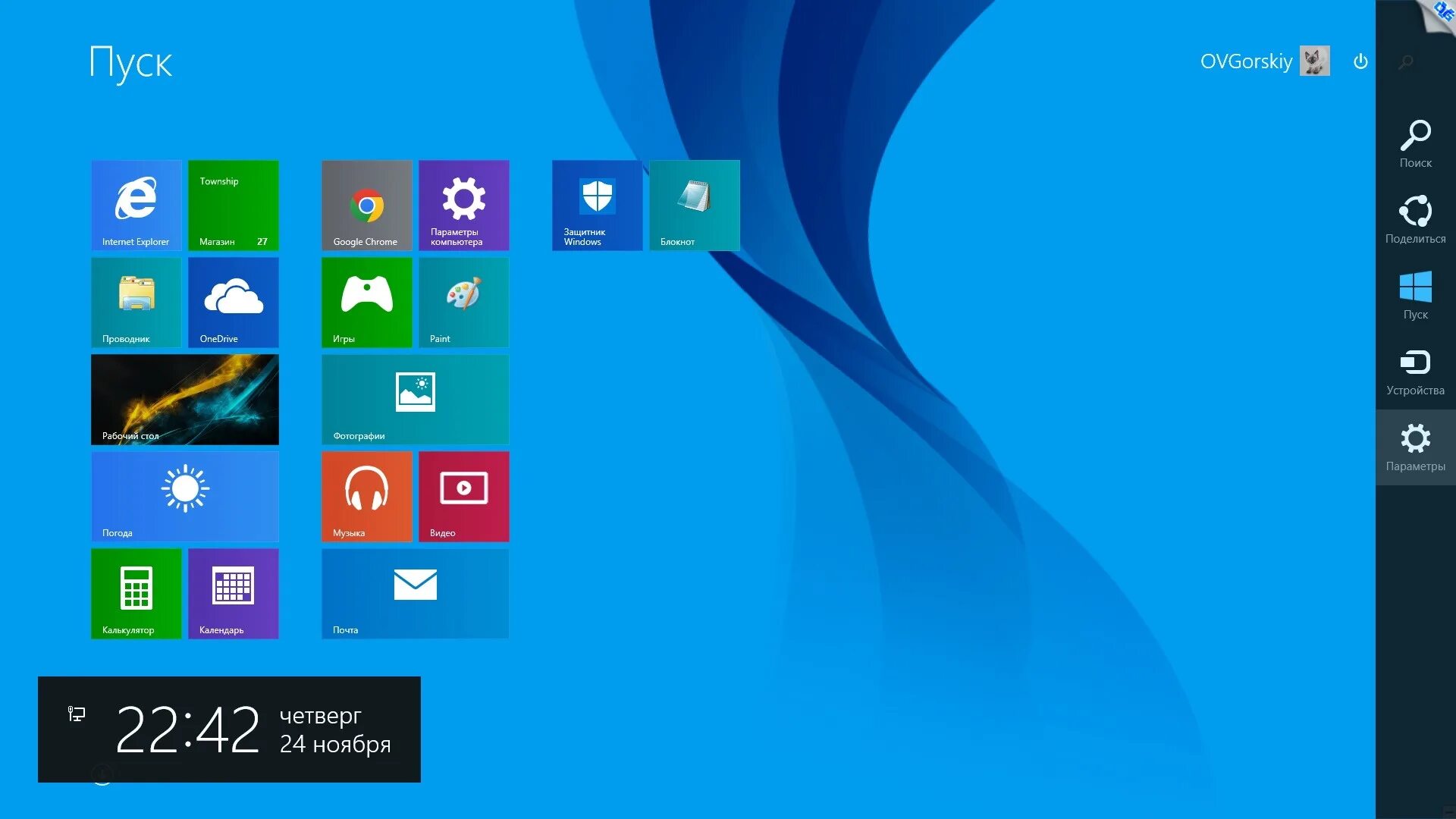Screen dimensions: 1456x819
Task: Click the Пуск Windows logo charm
Action: [1416, 296]
